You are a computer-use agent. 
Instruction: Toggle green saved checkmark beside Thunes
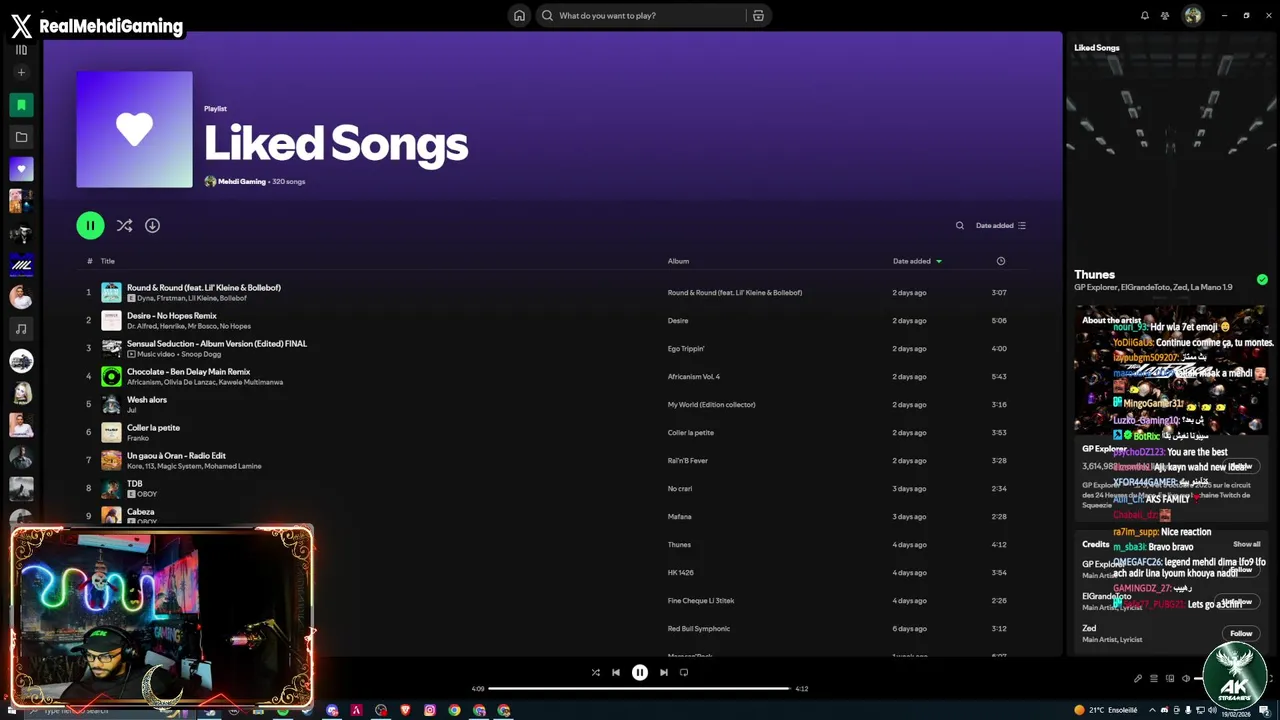(x=1262, y=280)
